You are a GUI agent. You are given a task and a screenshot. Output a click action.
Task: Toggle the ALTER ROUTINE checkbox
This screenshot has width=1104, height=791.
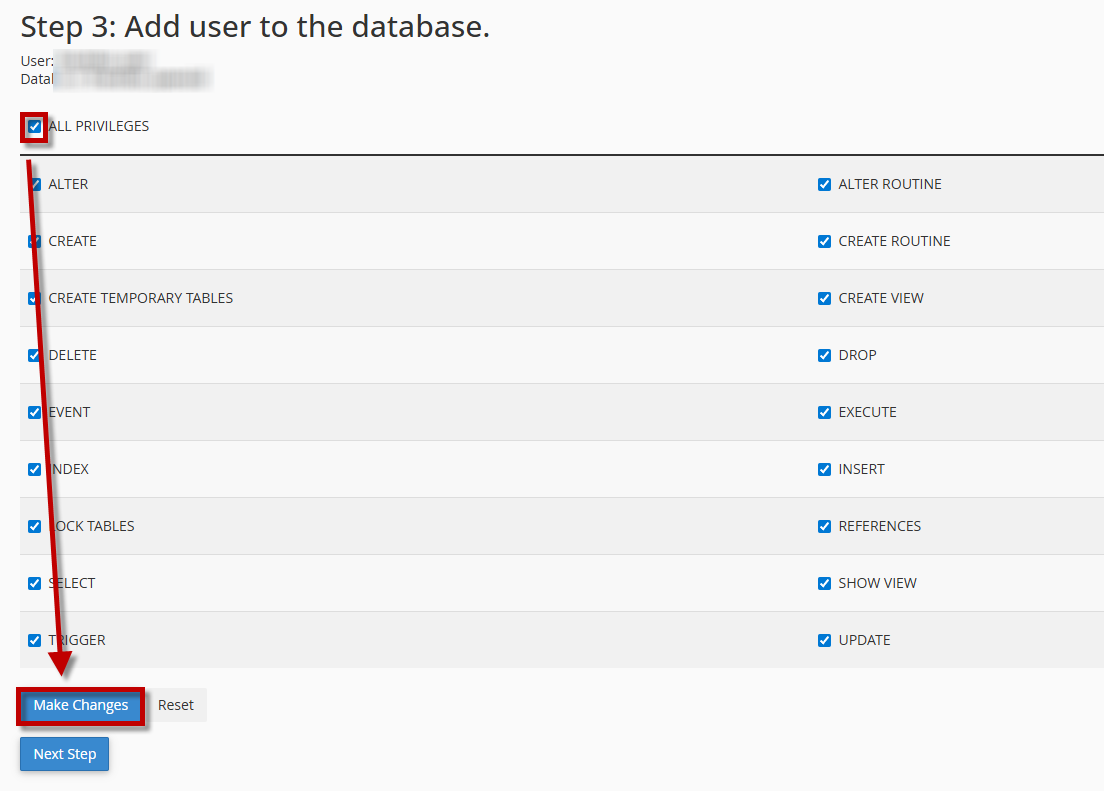click(824, 184)
